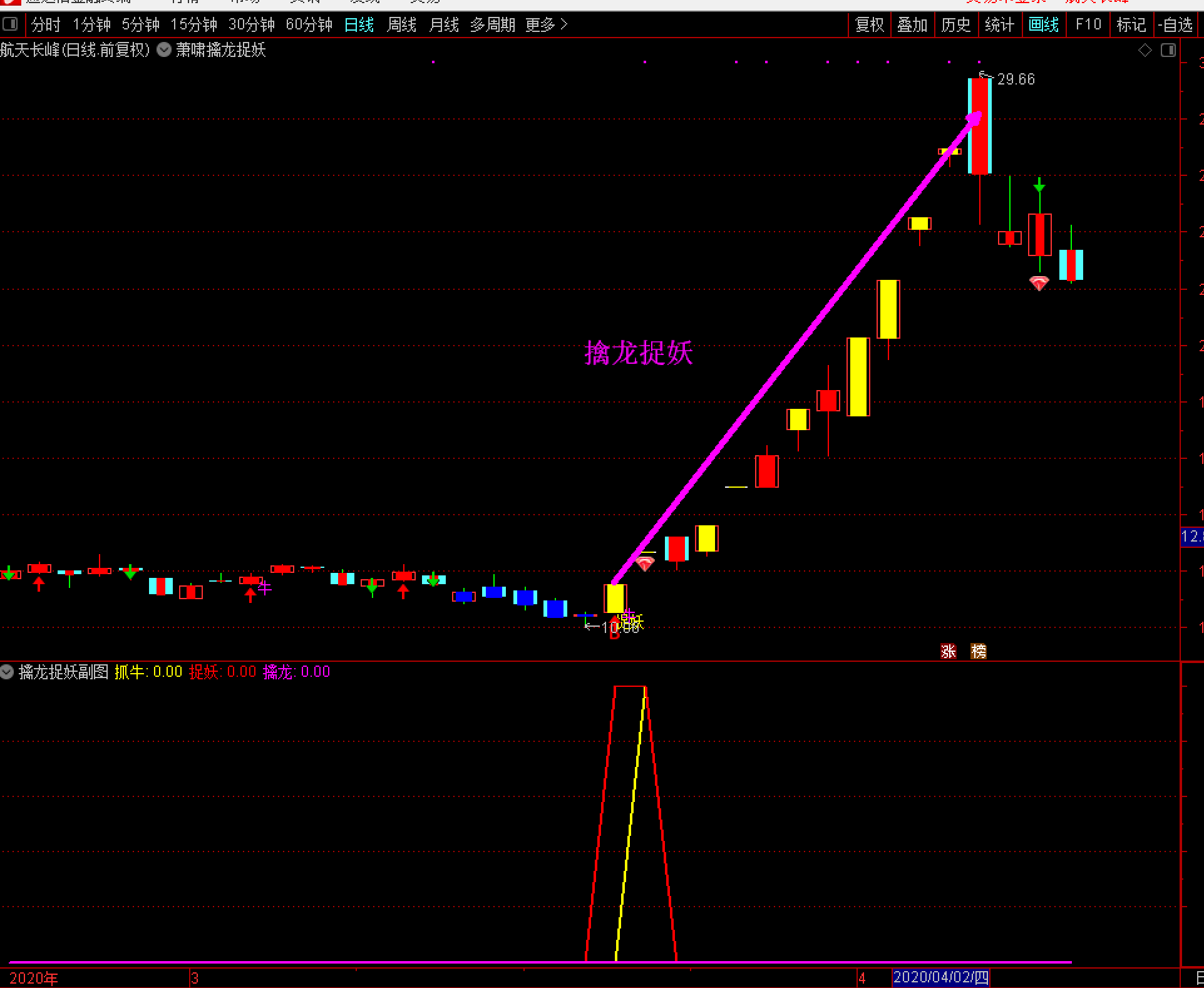Switch to 周线 weekly period tab

(401, 24)
